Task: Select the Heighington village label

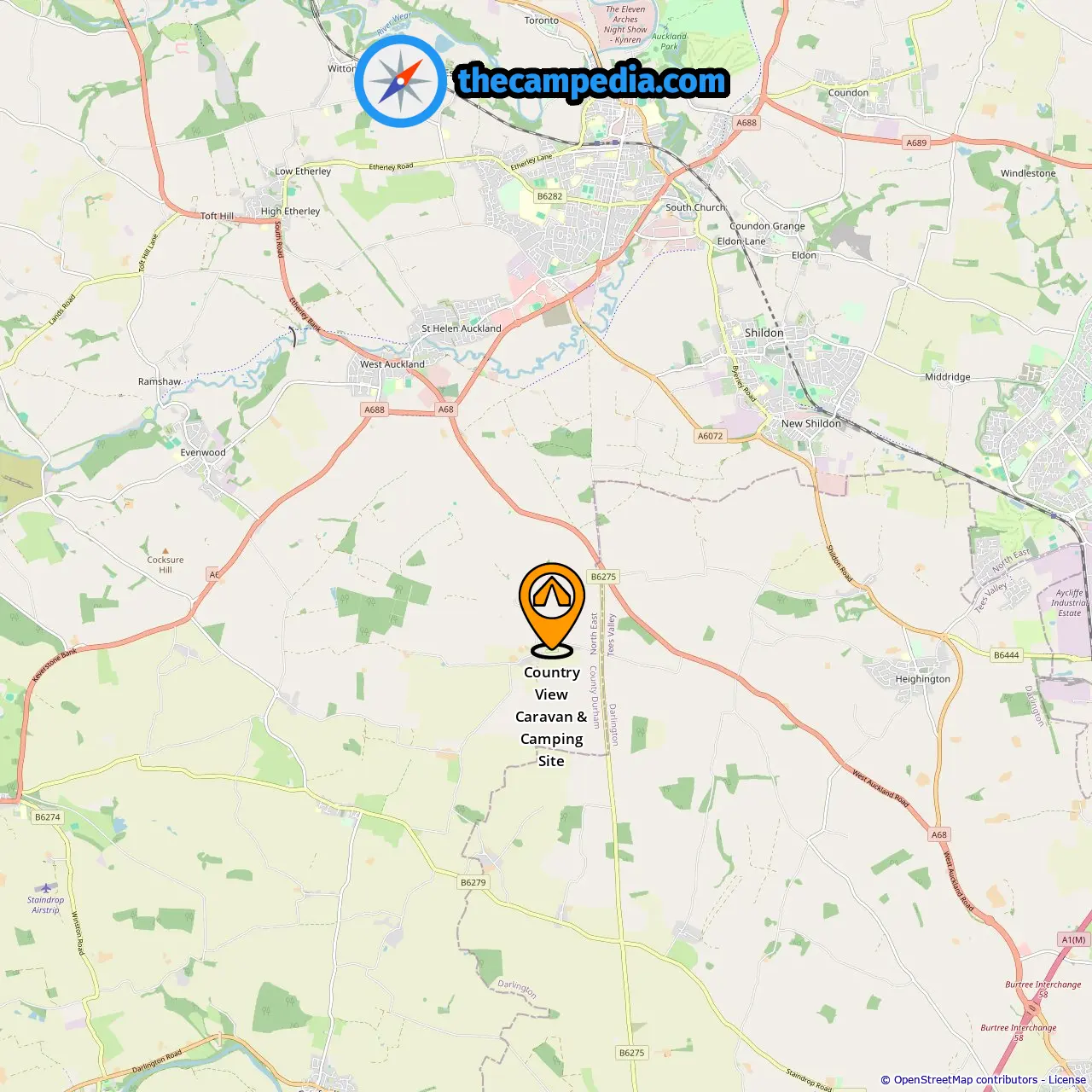Action: tap(922, 679)
